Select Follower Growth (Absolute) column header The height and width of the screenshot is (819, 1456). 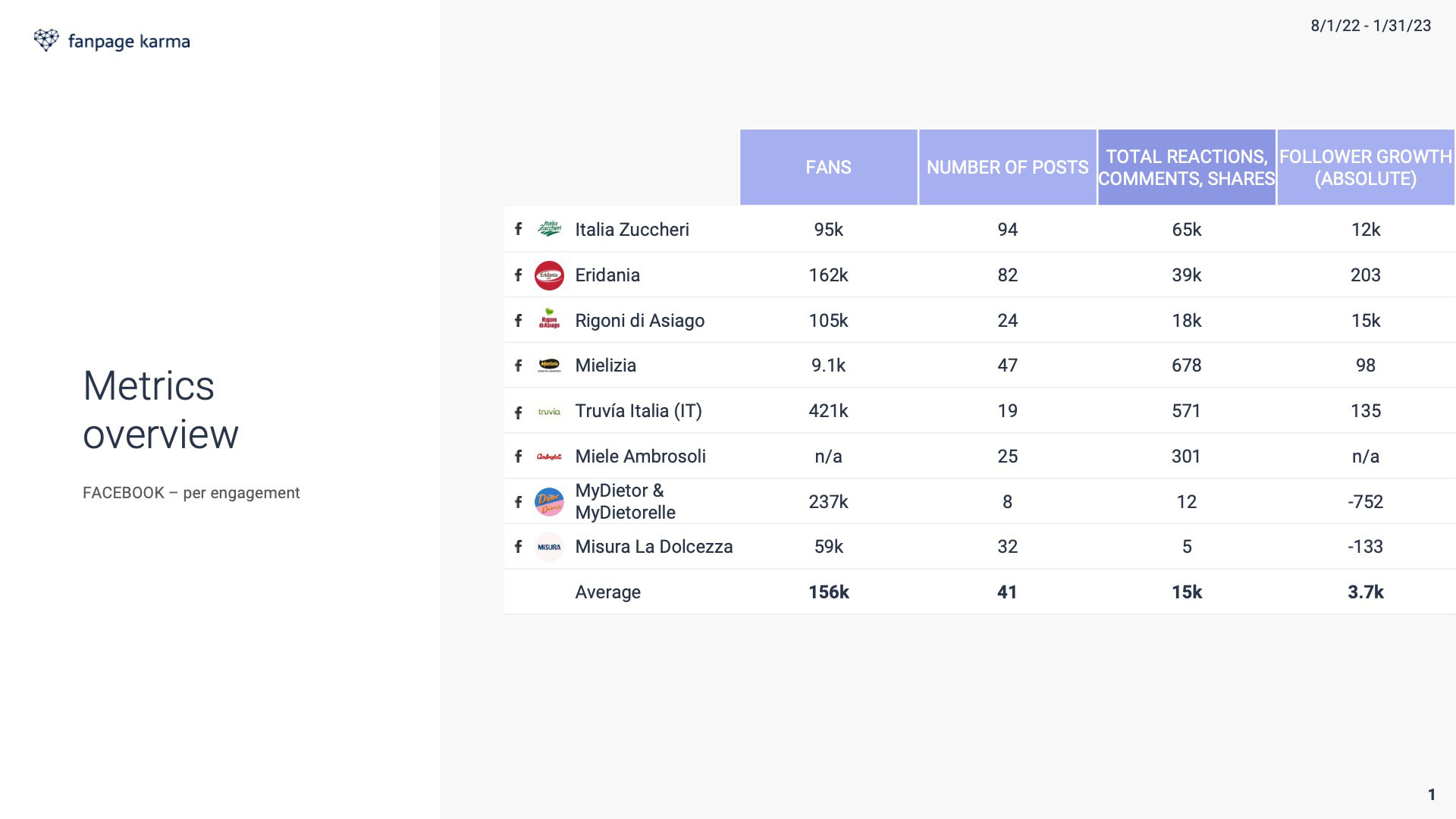click(1366, 167)
